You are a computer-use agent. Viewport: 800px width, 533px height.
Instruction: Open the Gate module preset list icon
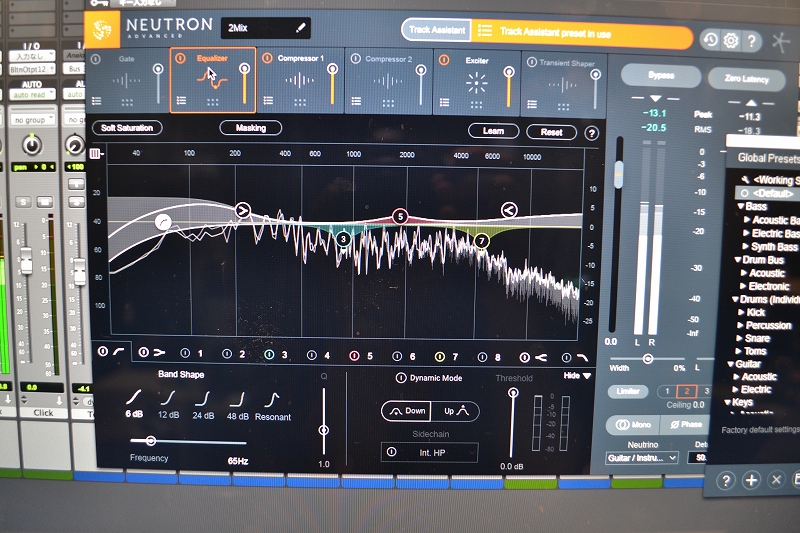96,101
